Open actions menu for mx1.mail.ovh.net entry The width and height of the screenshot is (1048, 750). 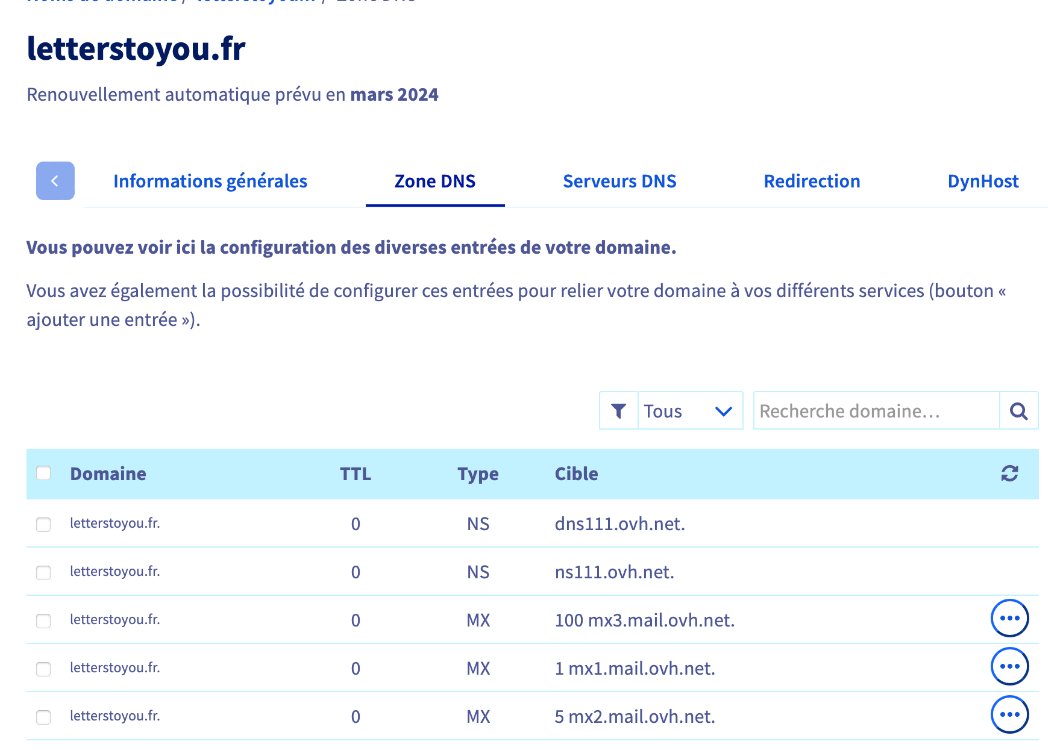pyautogui.click(x=1009, y=666)
